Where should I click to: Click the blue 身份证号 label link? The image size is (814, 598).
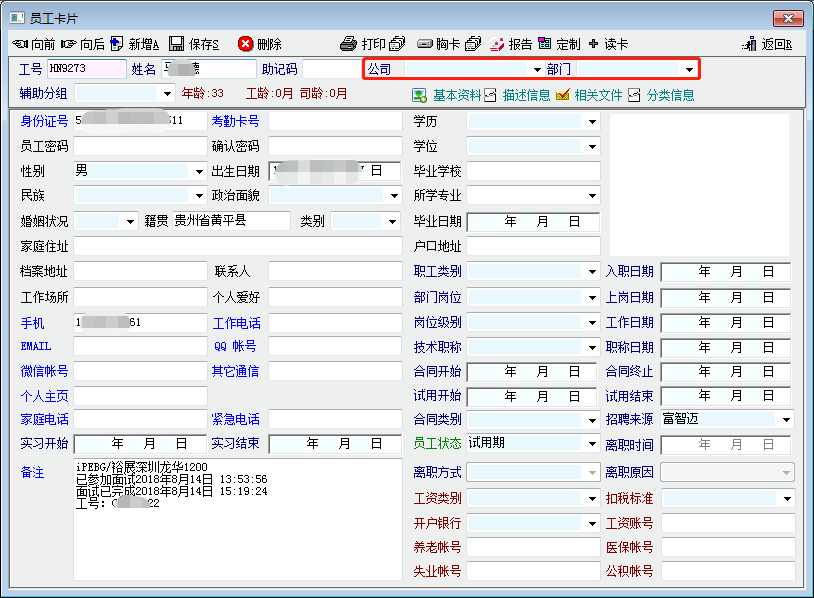[x=44, y=121]
